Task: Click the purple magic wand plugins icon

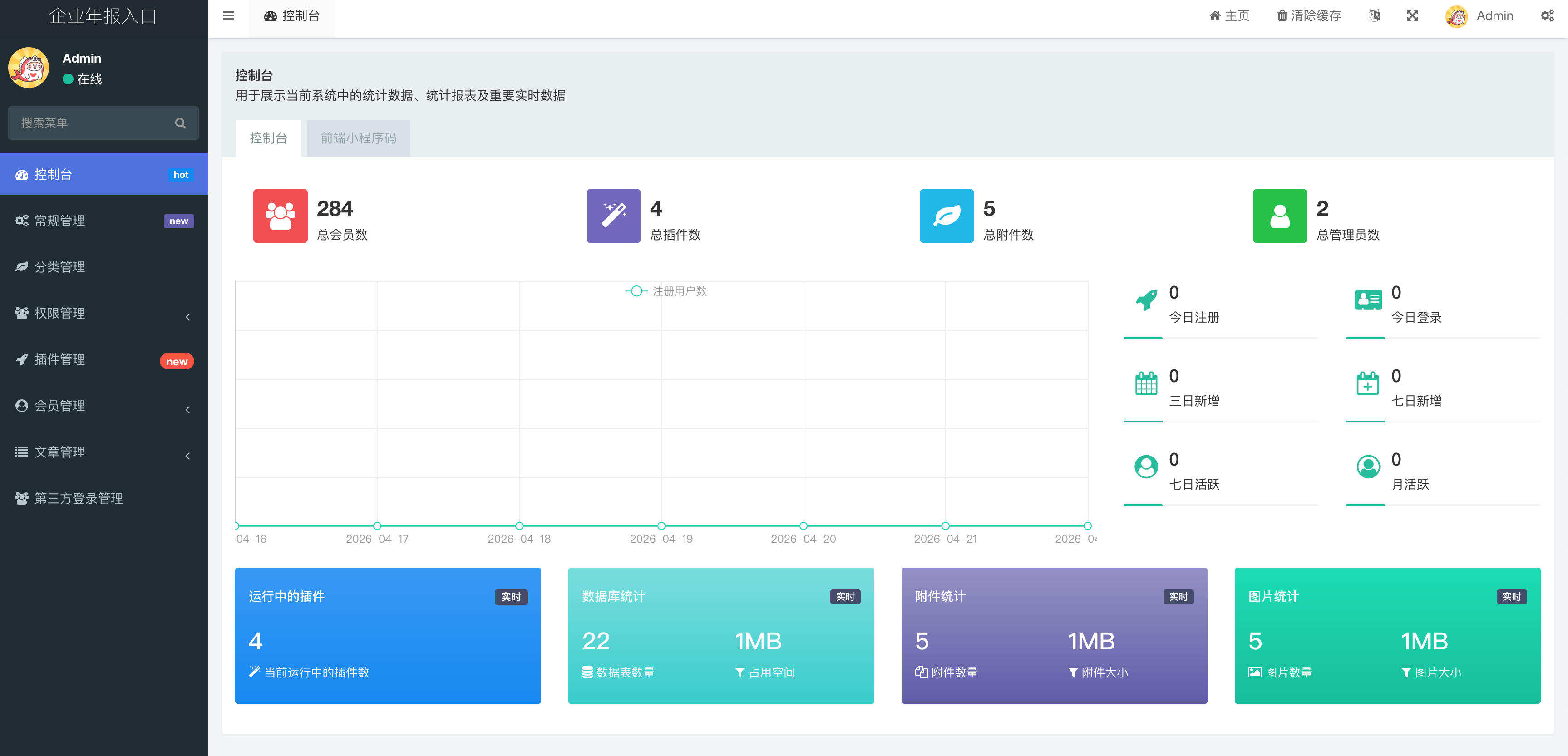Action: pyautogui.click(x=613, y=216)
